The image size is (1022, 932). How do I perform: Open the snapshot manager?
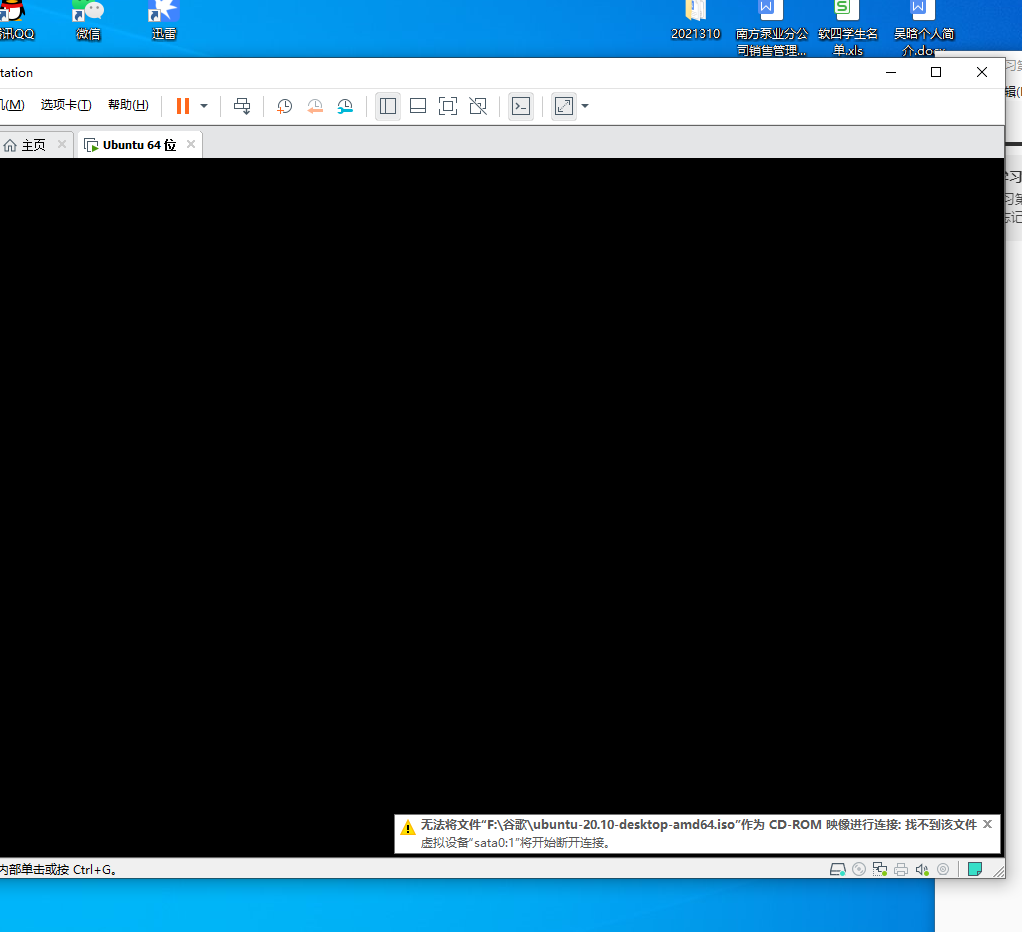[345, 106]
